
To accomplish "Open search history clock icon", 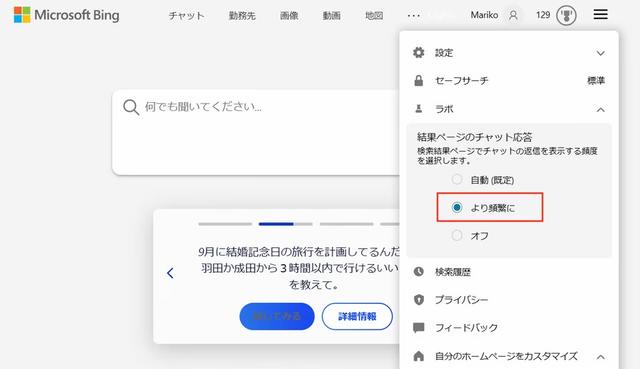I will [418, 271].
